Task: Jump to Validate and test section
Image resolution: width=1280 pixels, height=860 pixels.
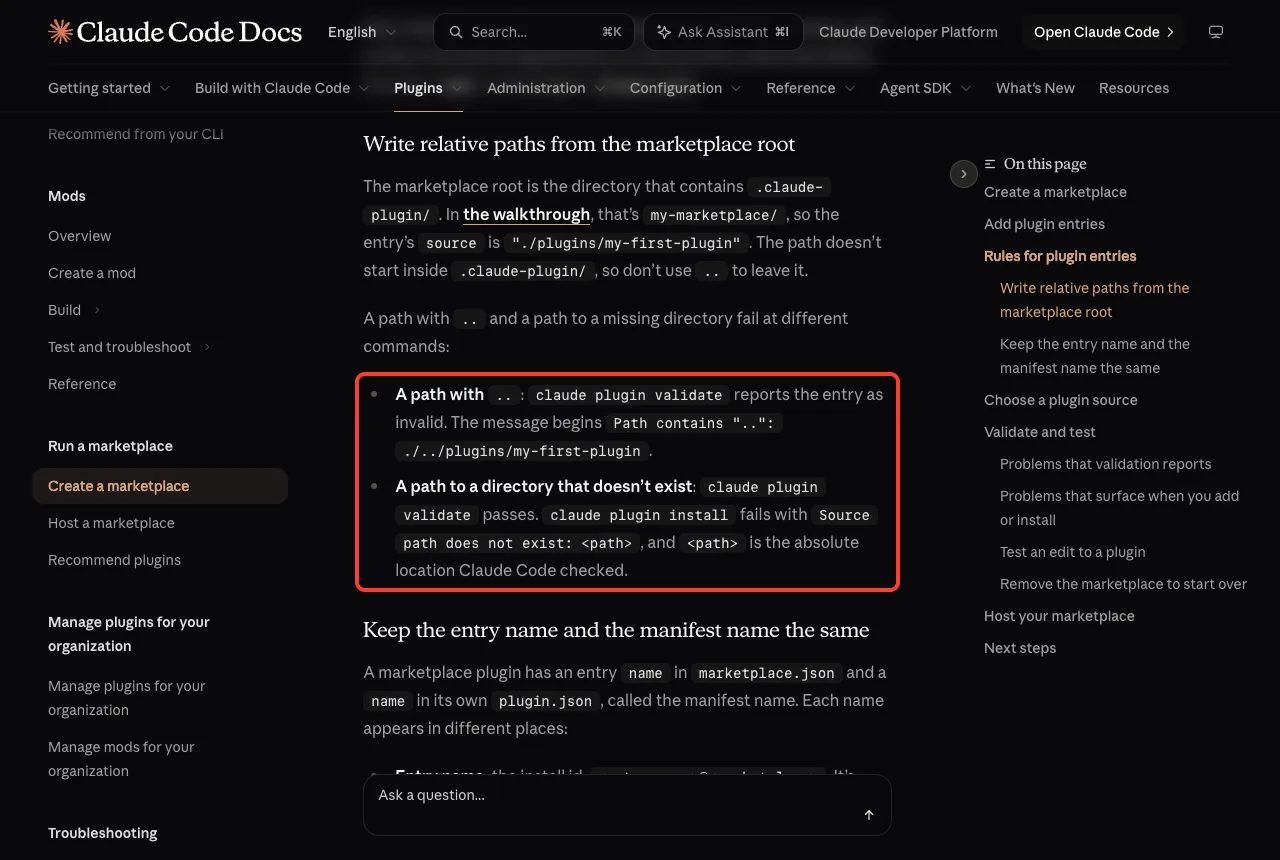Action: (x=1040, y=432)
